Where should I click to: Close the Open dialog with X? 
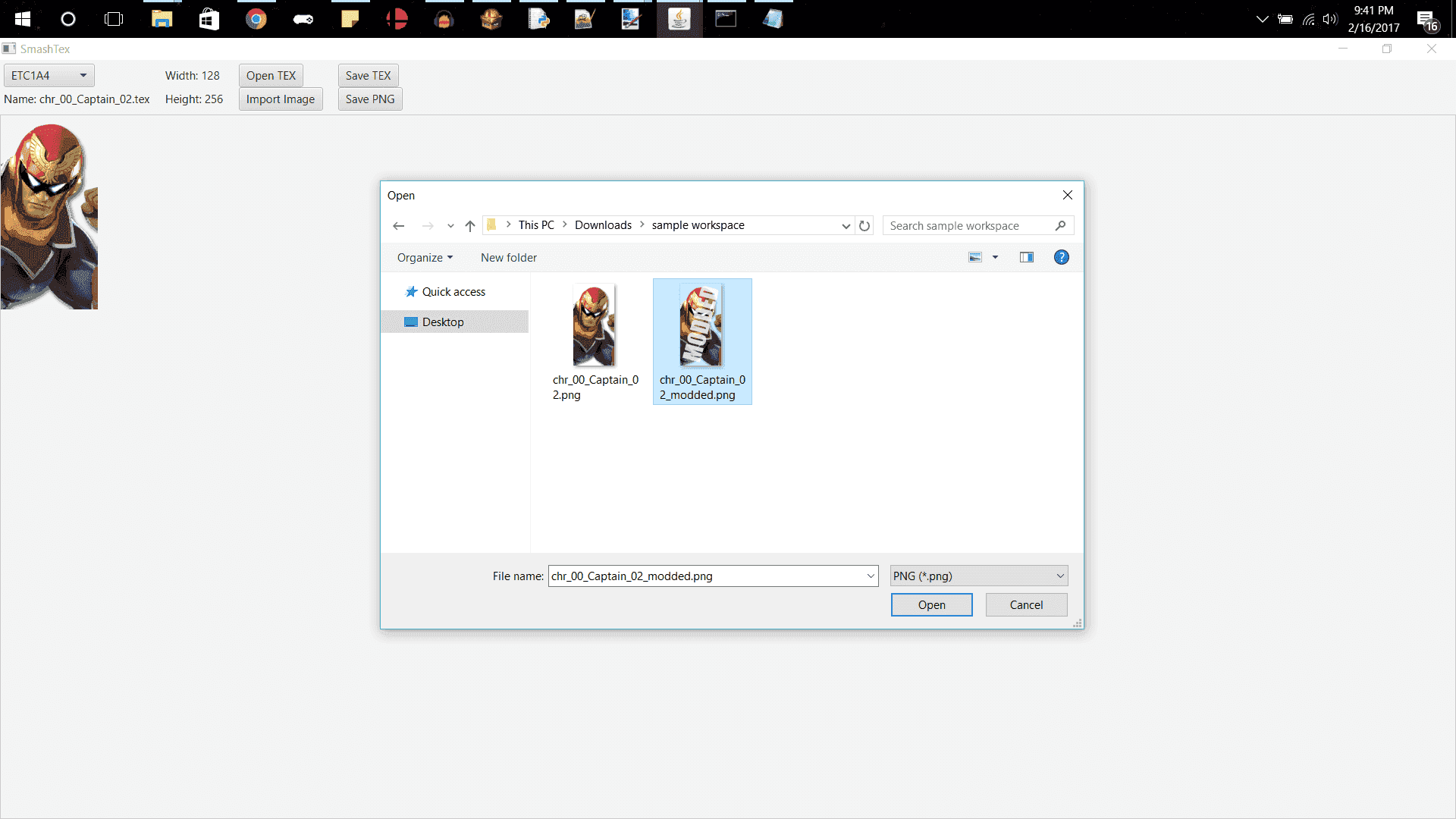(x=1068, y=196)
